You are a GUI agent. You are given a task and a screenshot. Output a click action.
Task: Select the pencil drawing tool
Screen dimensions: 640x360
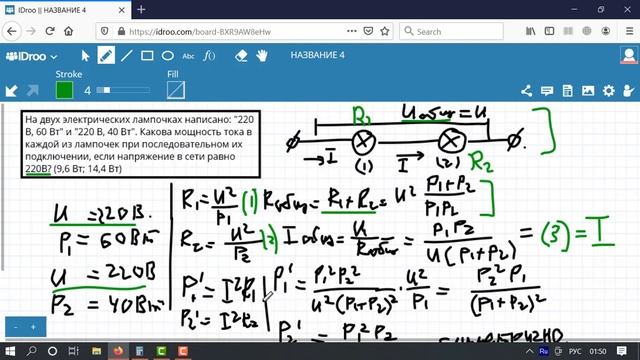point(106,56)
